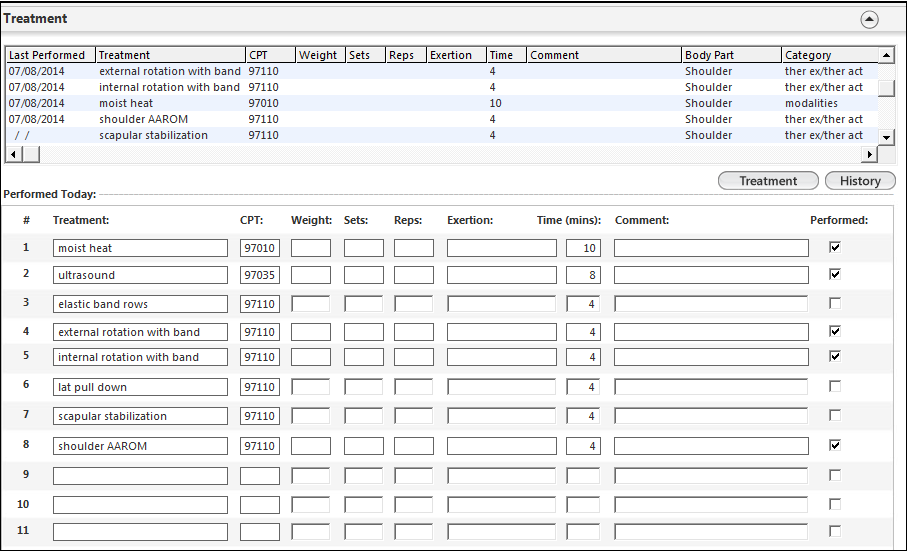Click 'modalities' category cell in grid
The width and height of the screenshot is (907, 551).
pyautogui.click(x=811, y=103)
